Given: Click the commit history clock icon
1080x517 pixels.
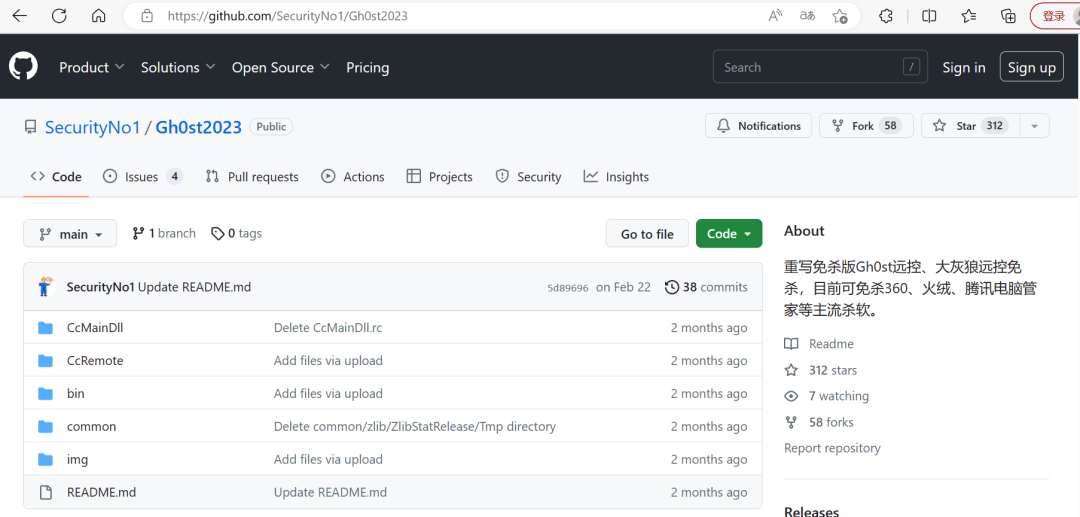Looking at the screenshot, I should (672, 287).
